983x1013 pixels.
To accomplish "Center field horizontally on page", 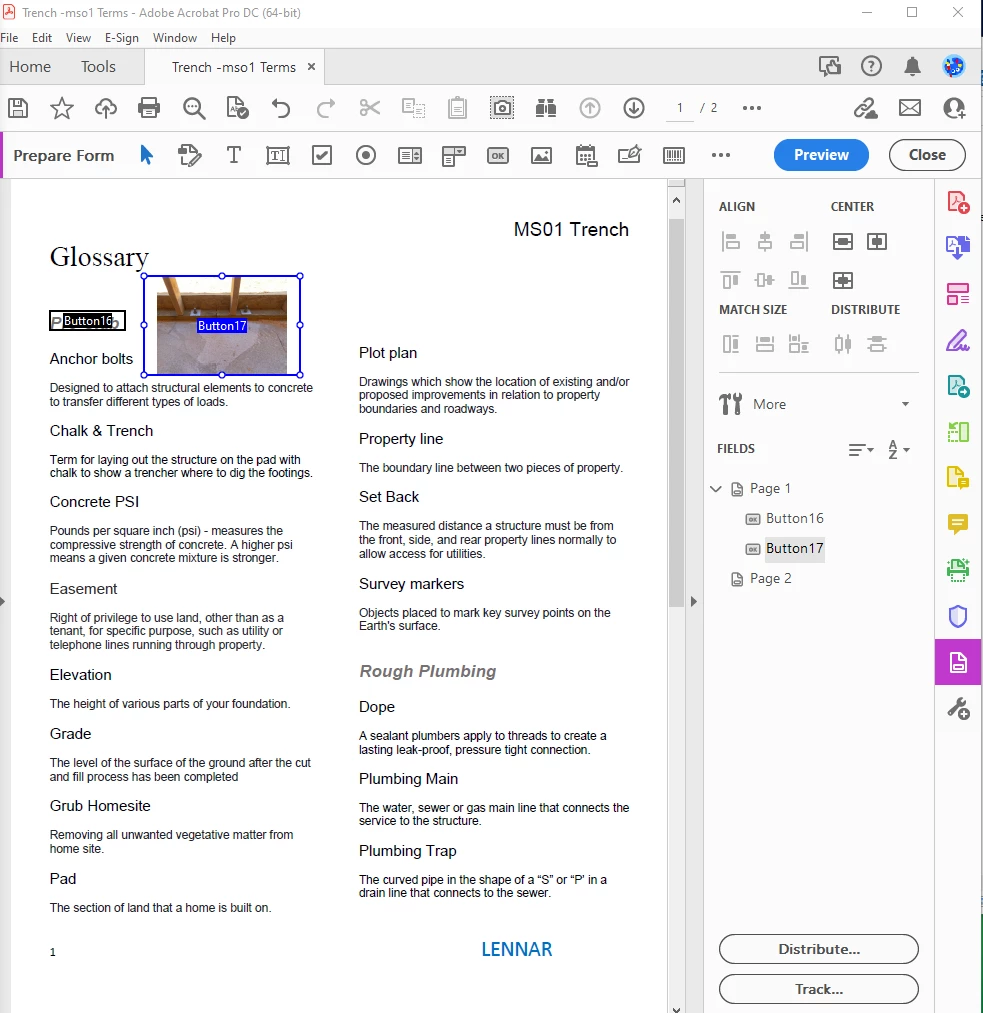I will coord(843,242).
